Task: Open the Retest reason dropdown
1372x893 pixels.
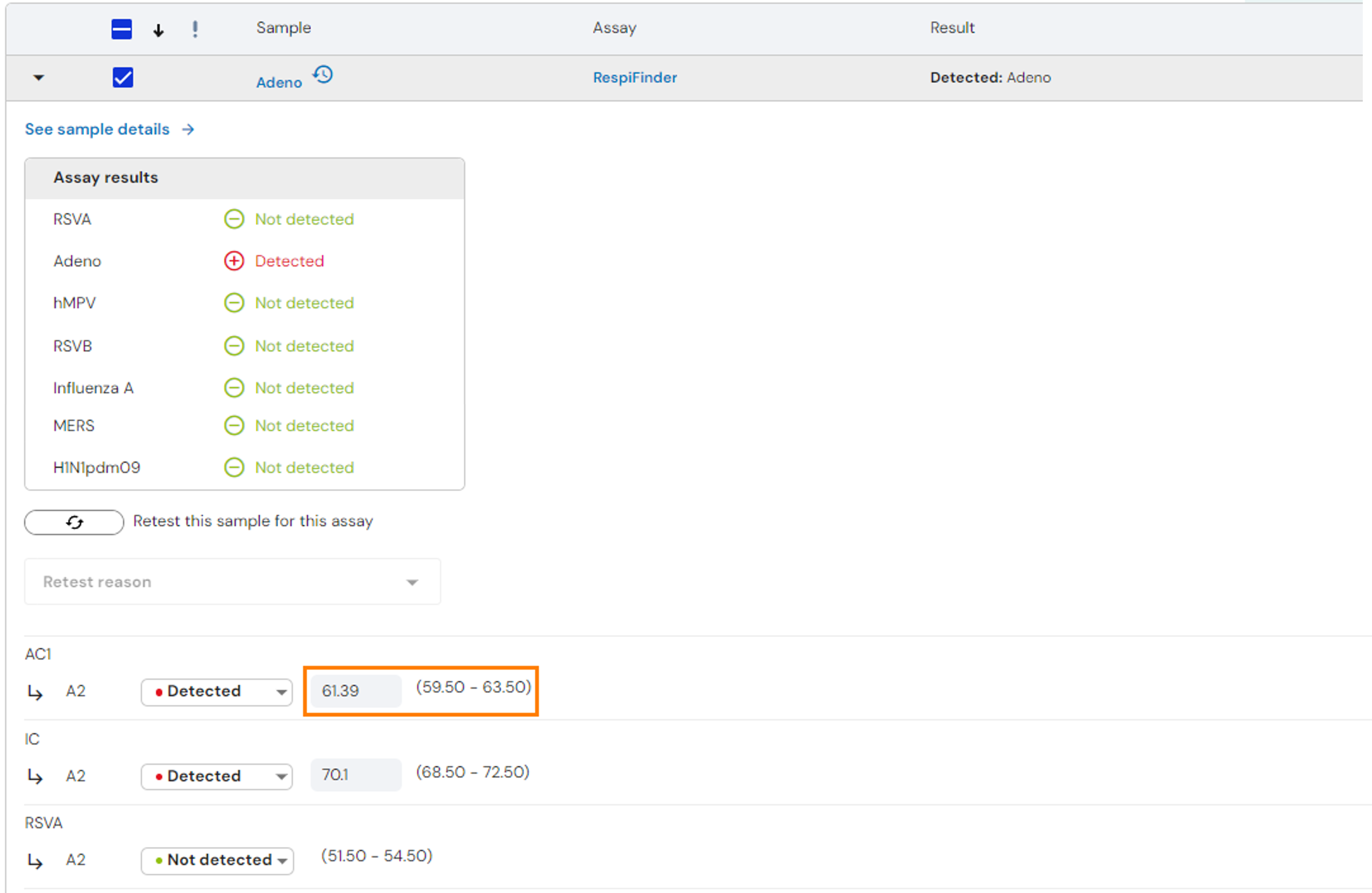Action: coord(233,582)
